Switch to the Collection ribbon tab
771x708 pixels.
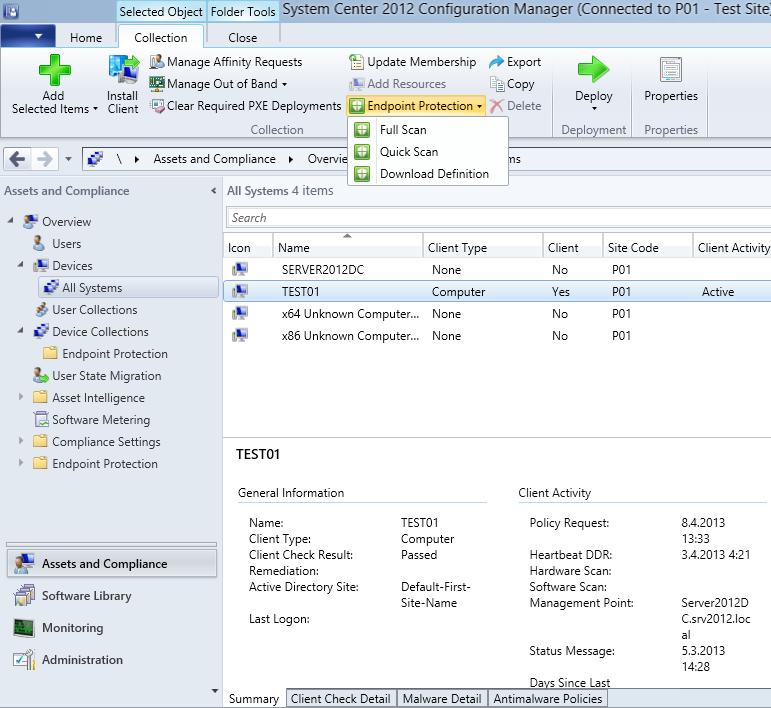click(x=161, y=38)
